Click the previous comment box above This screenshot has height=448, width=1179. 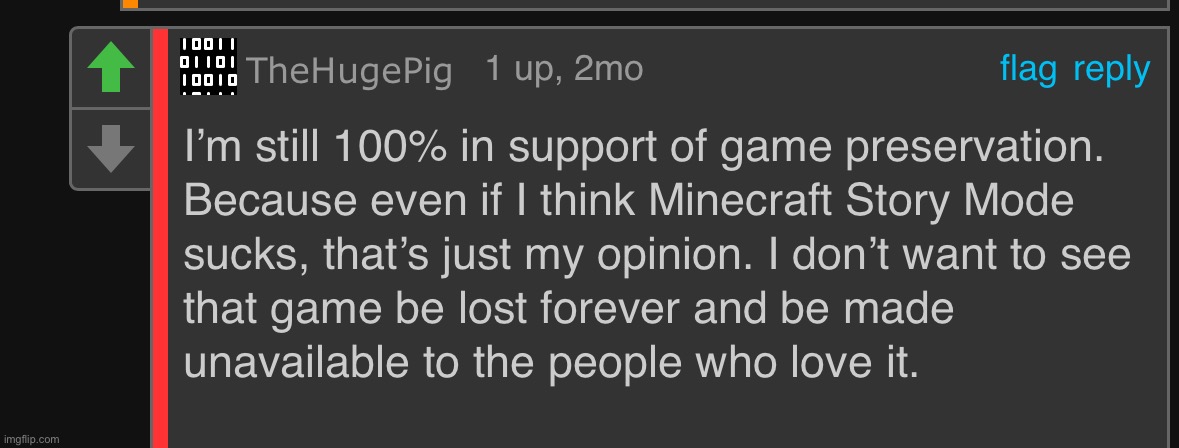click(x=650, y=4)
